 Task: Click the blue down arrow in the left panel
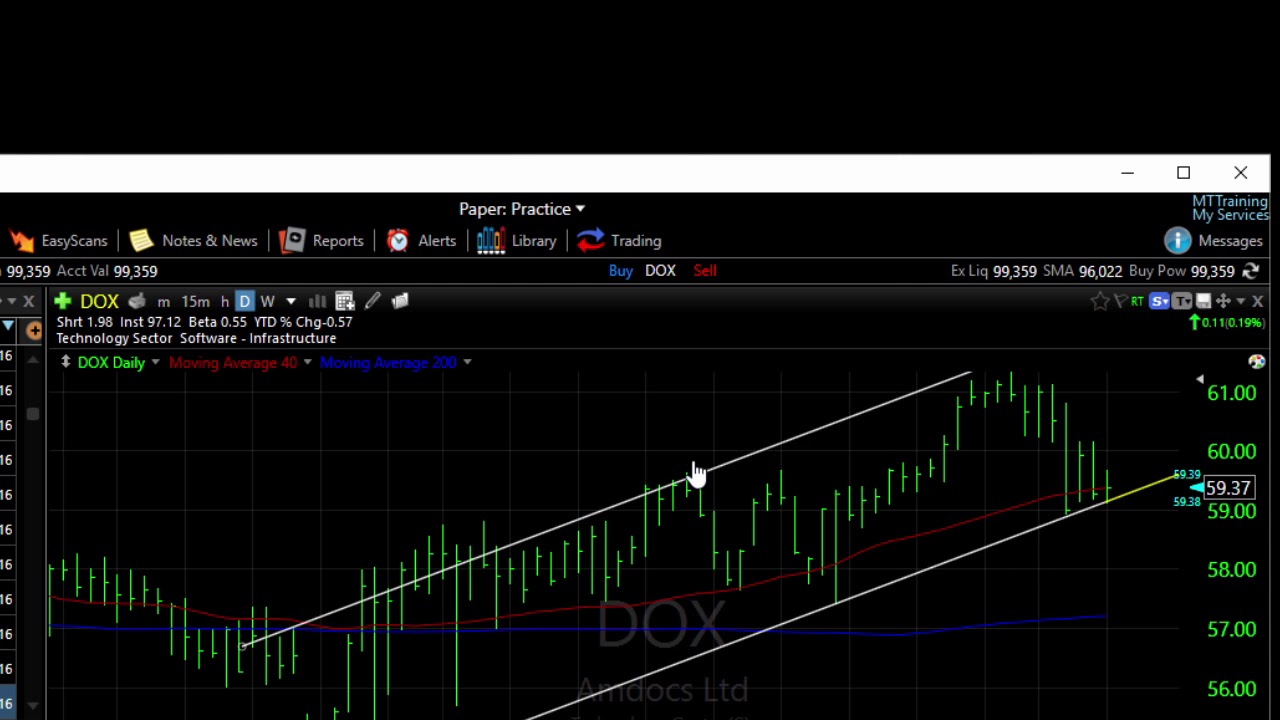point(7,327)
